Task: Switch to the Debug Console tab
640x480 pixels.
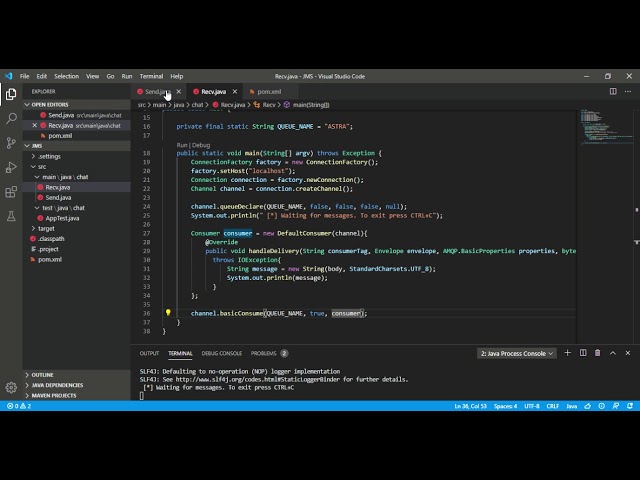Action: point(222,353)
